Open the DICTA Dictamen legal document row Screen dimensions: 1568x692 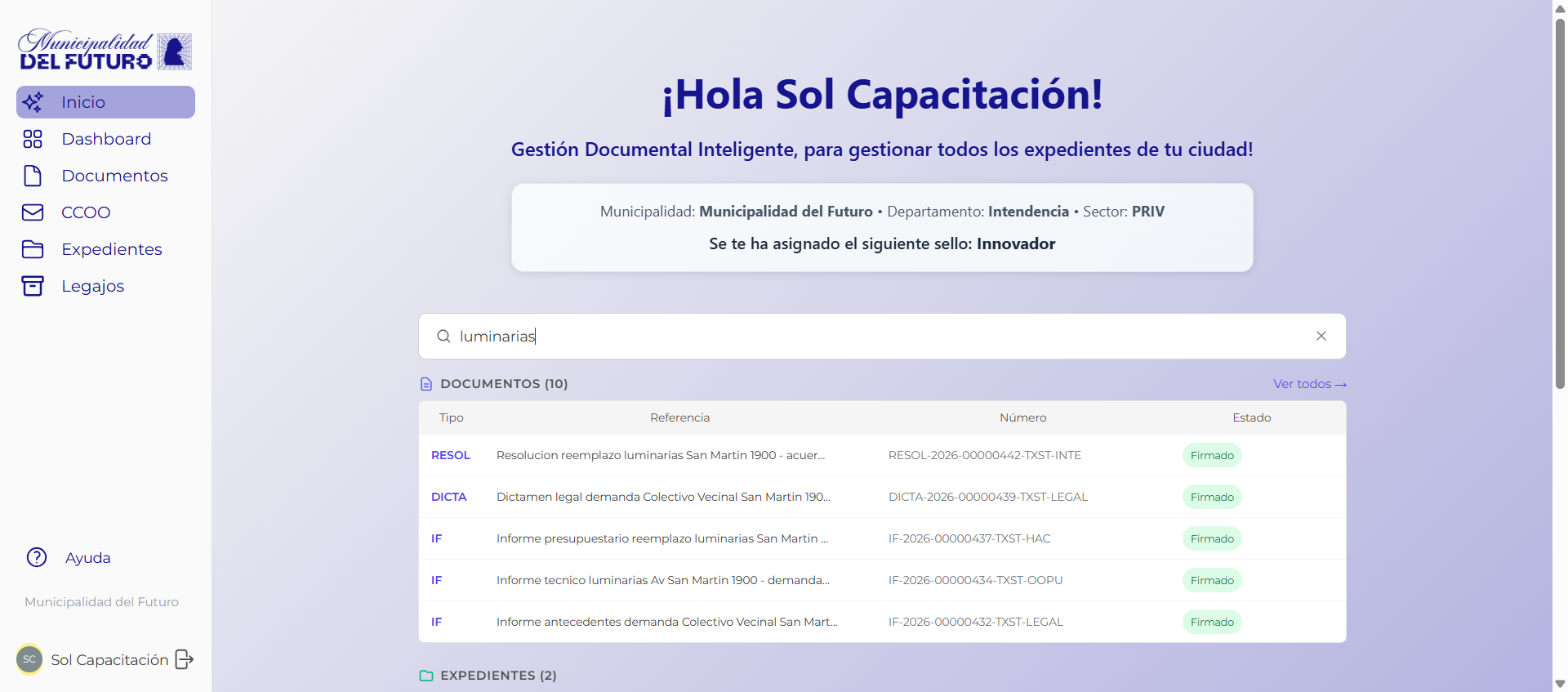click(662, 497)
